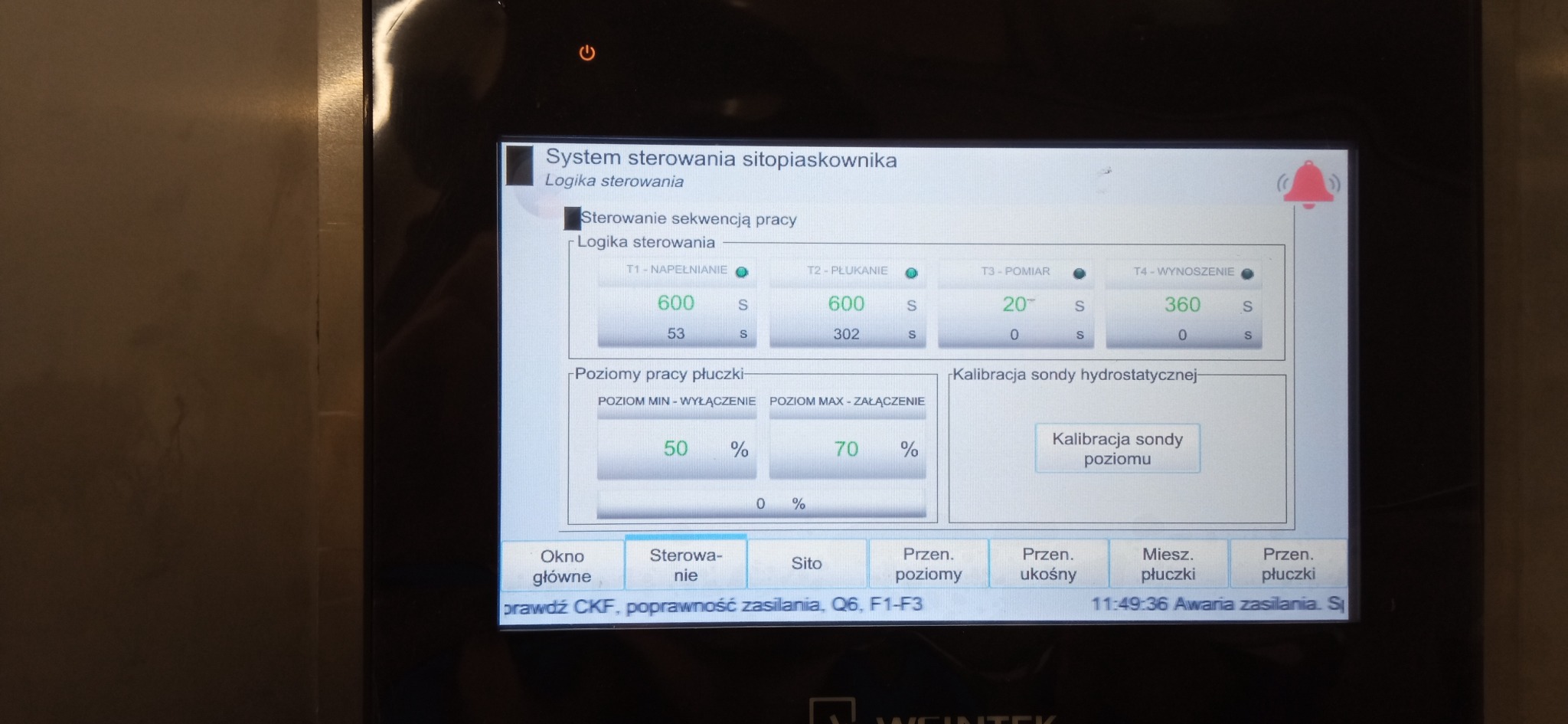
Task: Click the square marker before "Sterowanie sekwencją pracy"
Action: pos(571,219)
